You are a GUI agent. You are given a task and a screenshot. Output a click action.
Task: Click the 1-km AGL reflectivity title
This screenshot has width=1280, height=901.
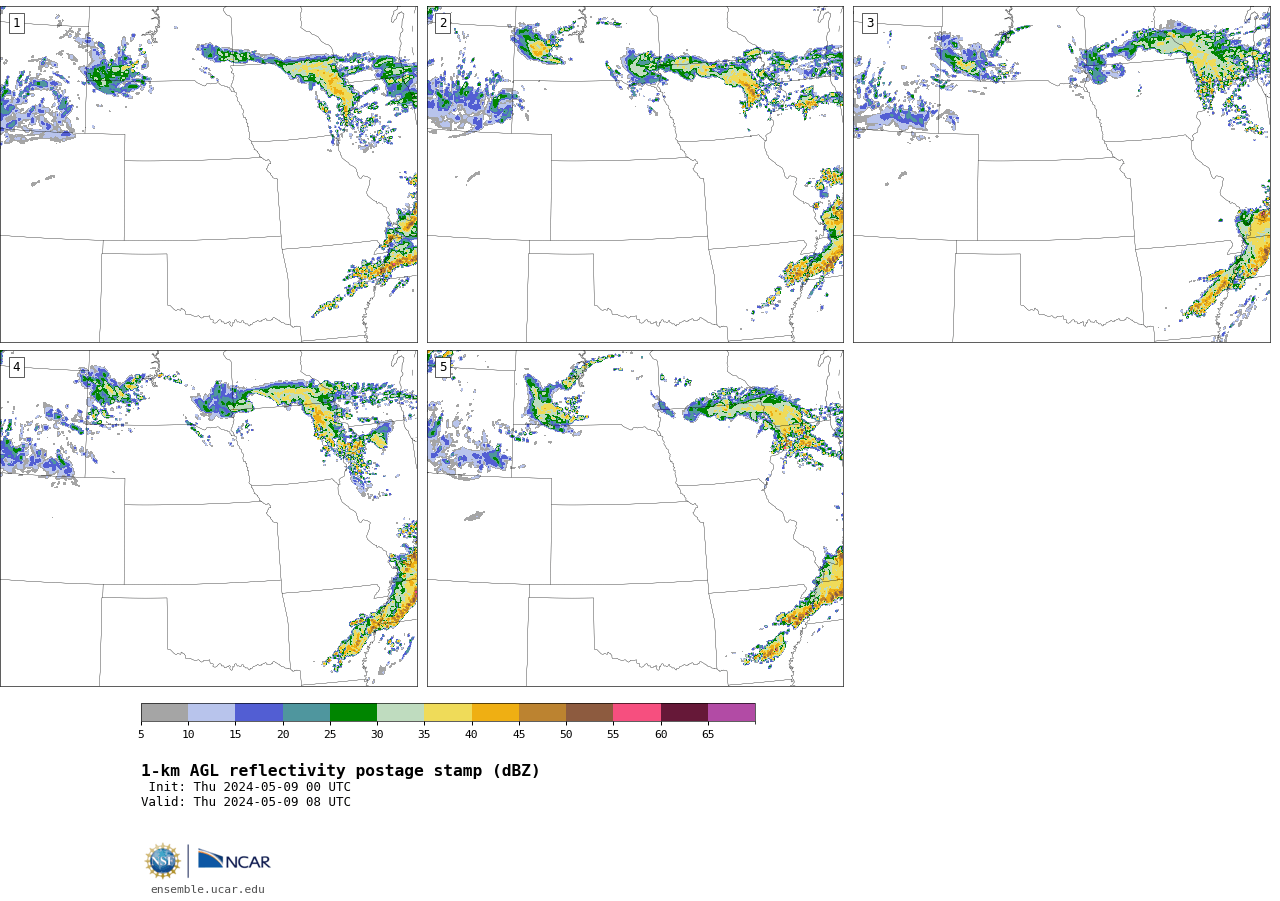coord(340,771)
